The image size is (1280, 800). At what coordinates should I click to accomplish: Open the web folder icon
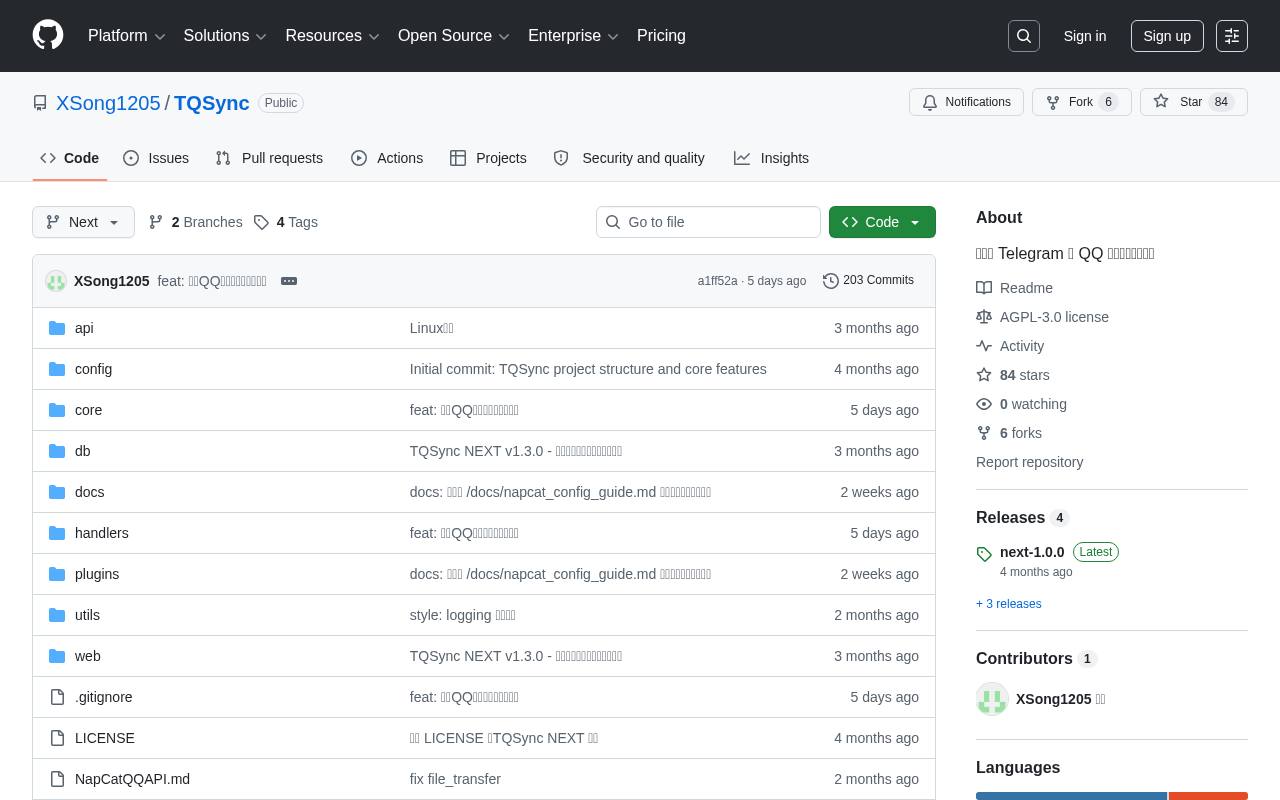click(x=57, y=656)
